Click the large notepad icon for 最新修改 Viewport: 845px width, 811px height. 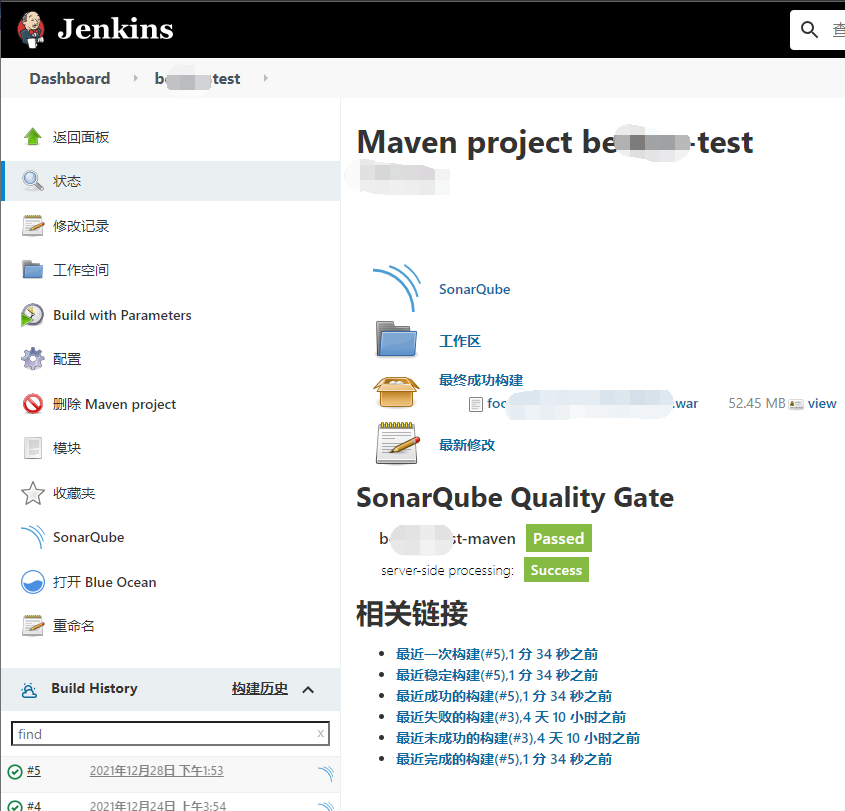point(397,443)
